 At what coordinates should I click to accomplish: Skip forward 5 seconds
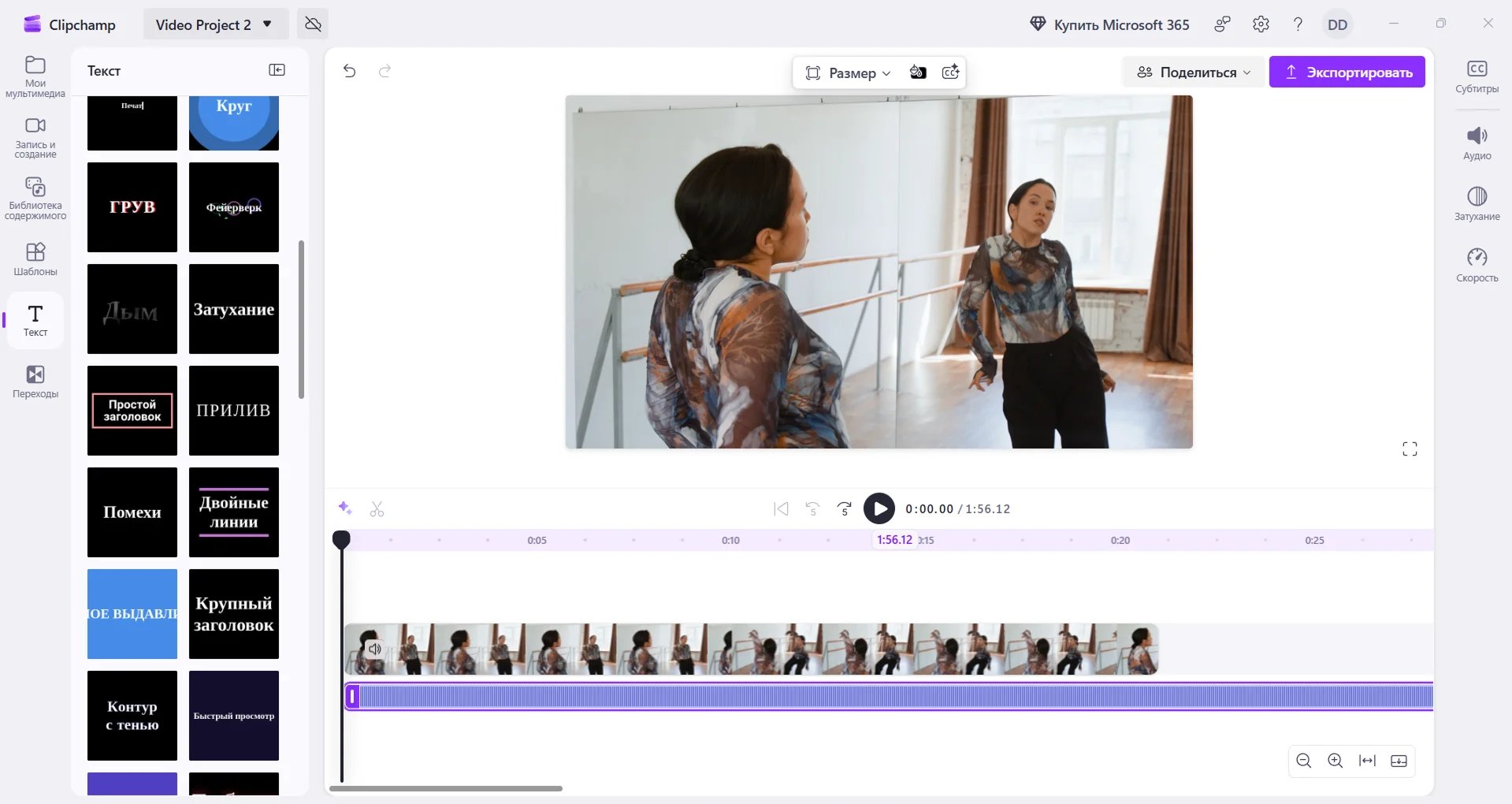844,509
